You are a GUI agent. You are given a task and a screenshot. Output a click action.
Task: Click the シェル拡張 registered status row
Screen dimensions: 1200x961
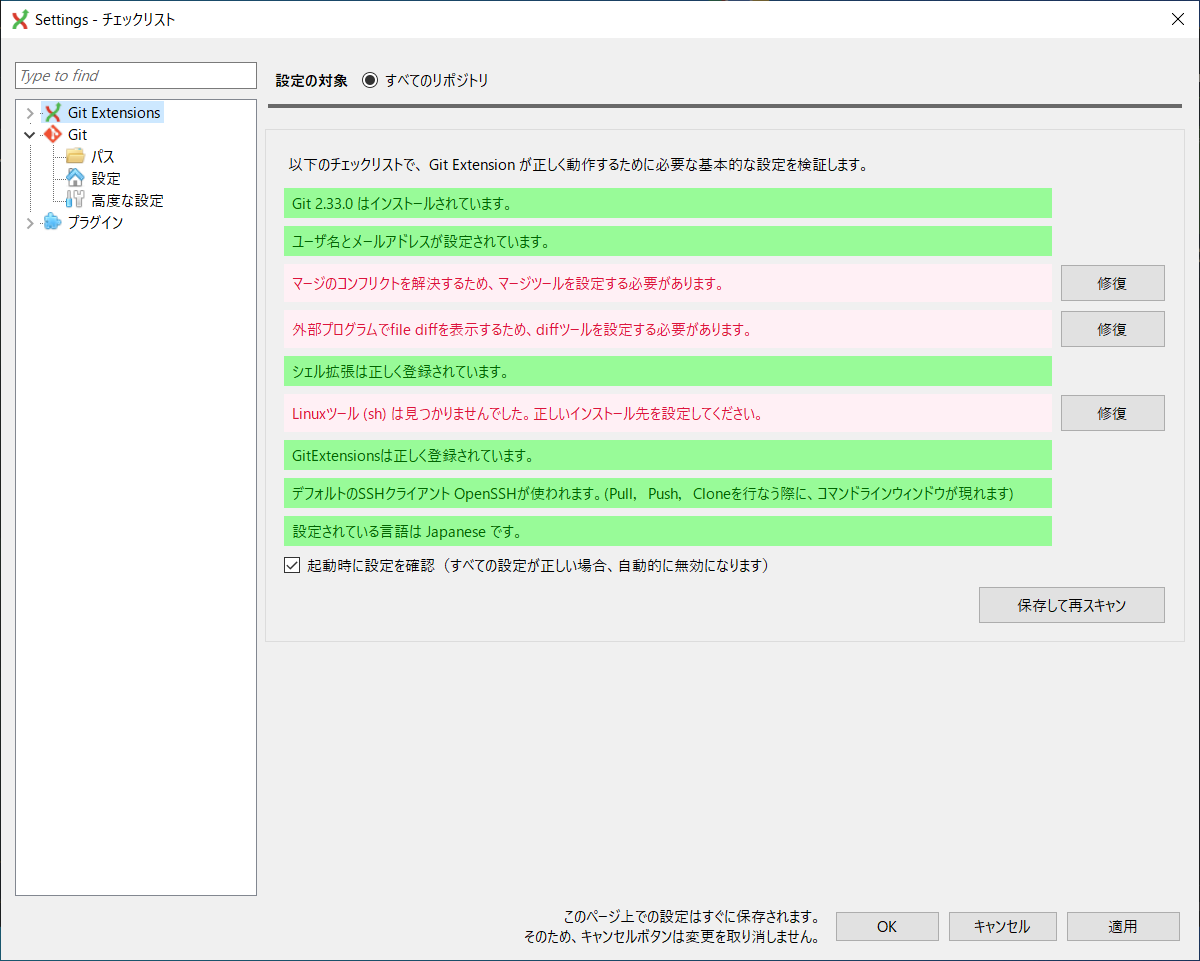coord(668,371)
